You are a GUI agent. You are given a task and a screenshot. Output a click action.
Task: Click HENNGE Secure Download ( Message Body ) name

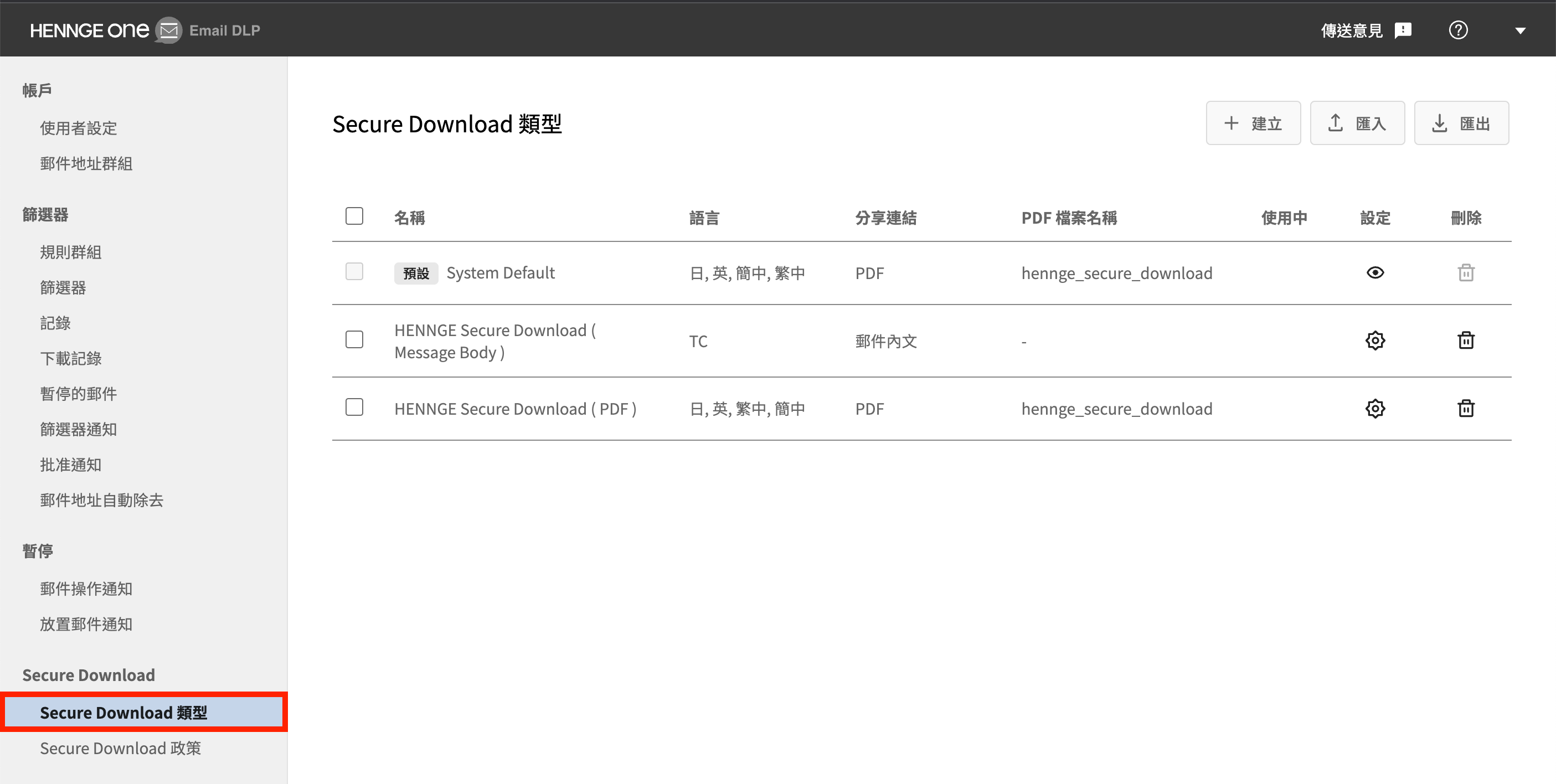495,341
